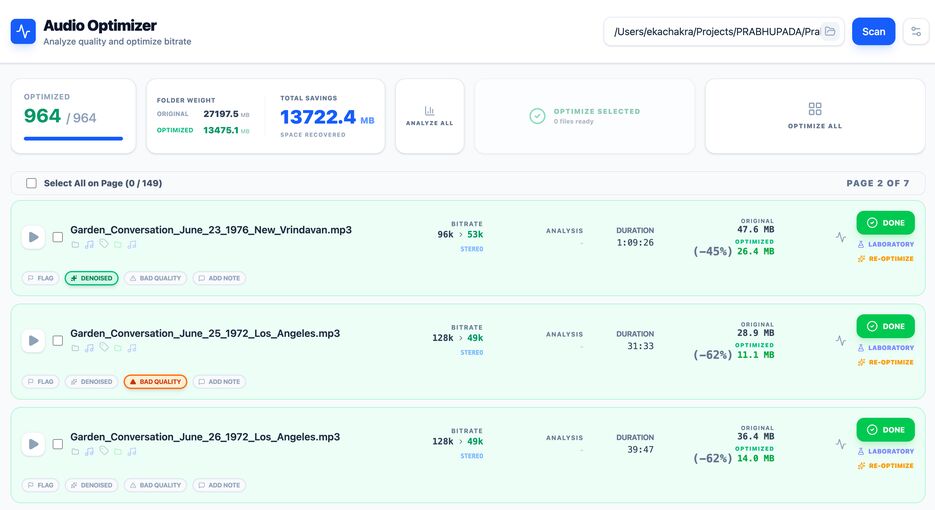Click the blue Scan button
The height and width of the screenshot is (510, 935).
coord(874,32)
